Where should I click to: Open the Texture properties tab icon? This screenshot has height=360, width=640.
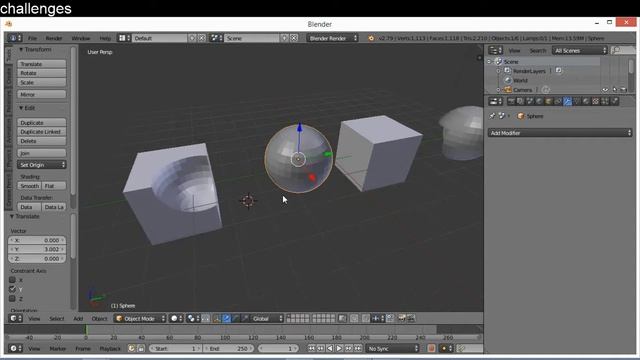596,101
